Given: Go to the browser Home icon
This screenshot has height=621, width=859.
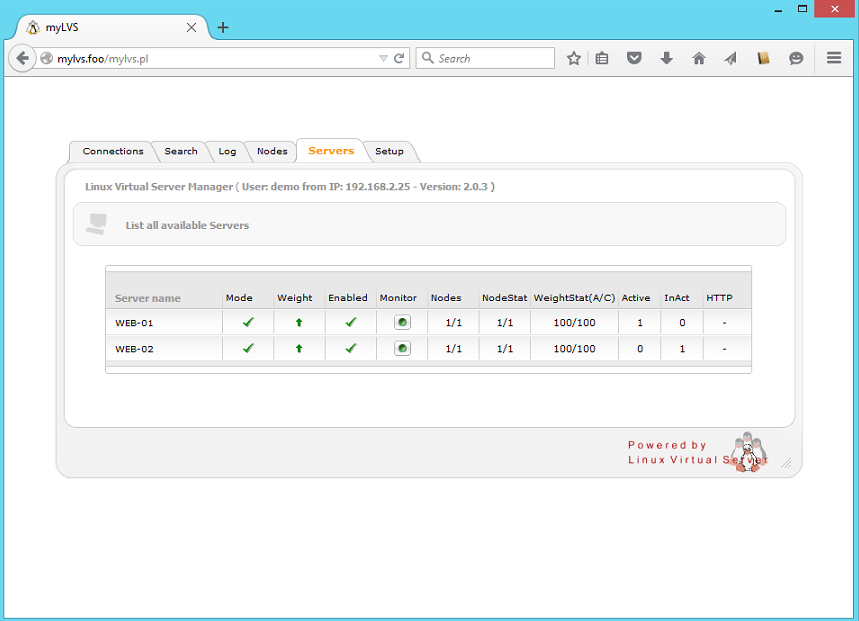Looking at the screenshot, I should [699, 59].
